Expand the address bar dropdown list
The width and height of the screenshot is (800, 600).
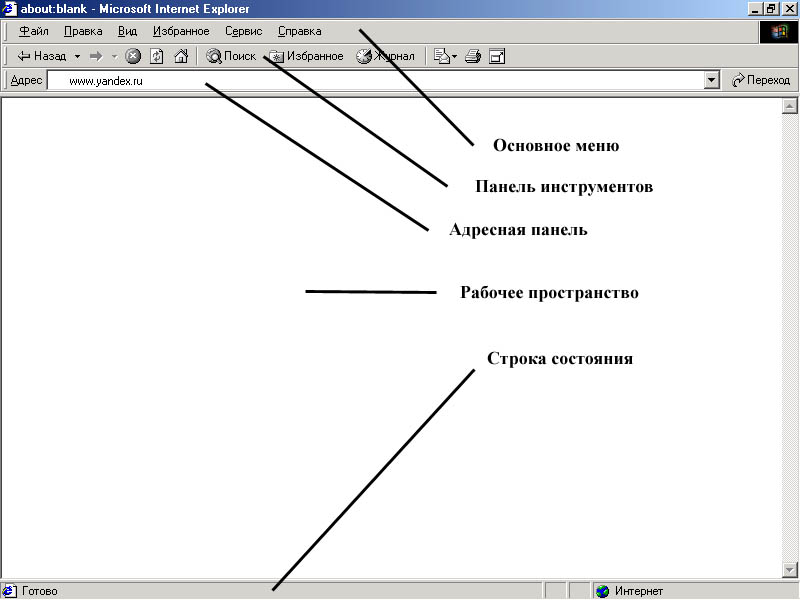(x=711, y=81)
